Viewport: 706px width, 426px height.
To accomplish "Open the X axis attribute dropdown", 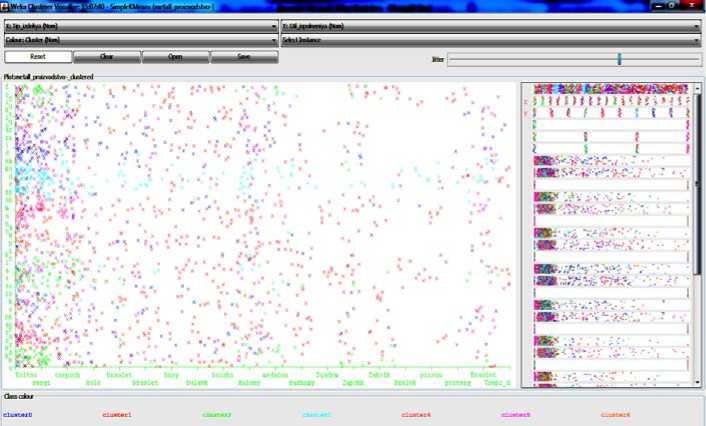I will (141, 26).
